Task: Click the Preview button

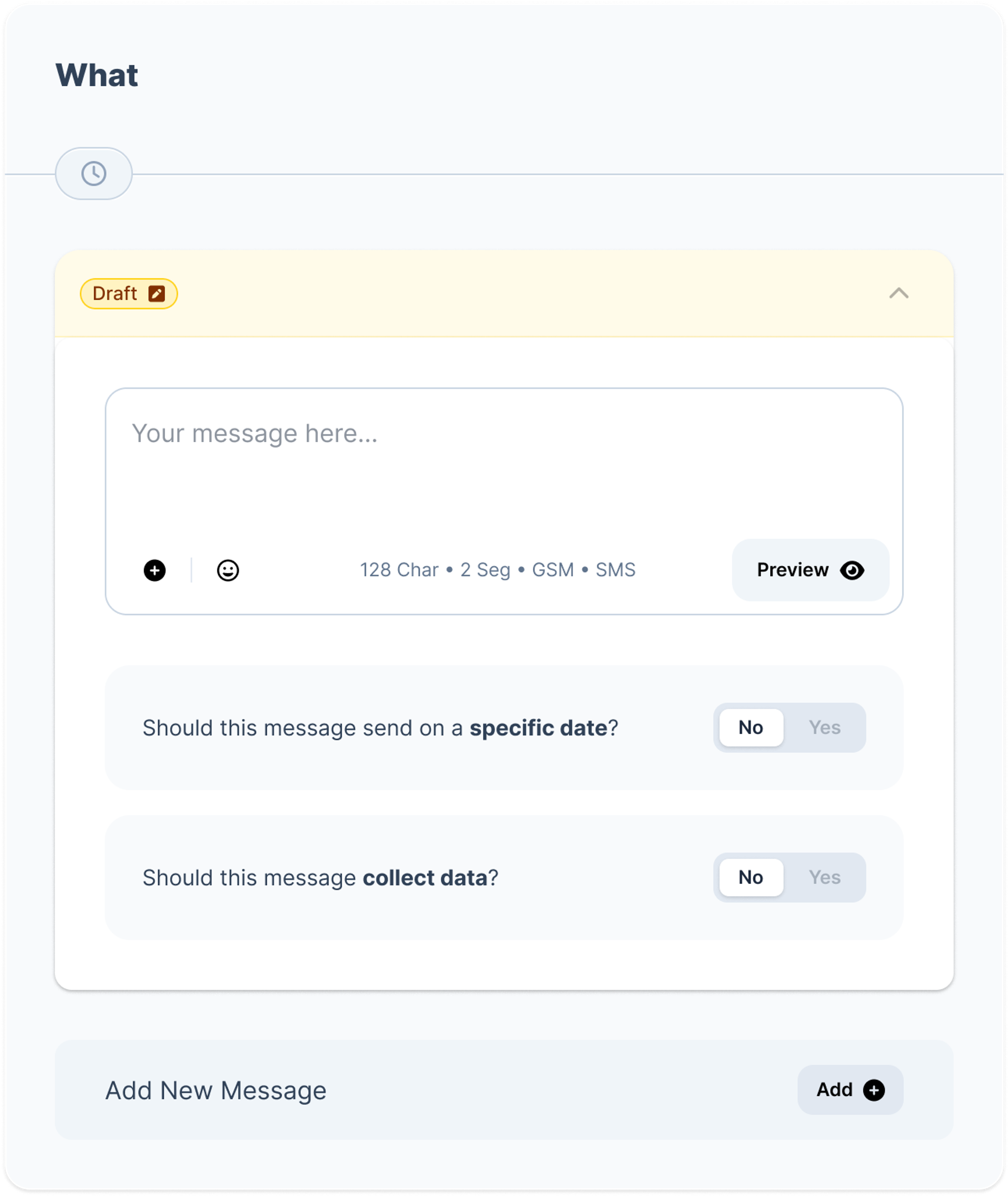Action: coord(810,570)
